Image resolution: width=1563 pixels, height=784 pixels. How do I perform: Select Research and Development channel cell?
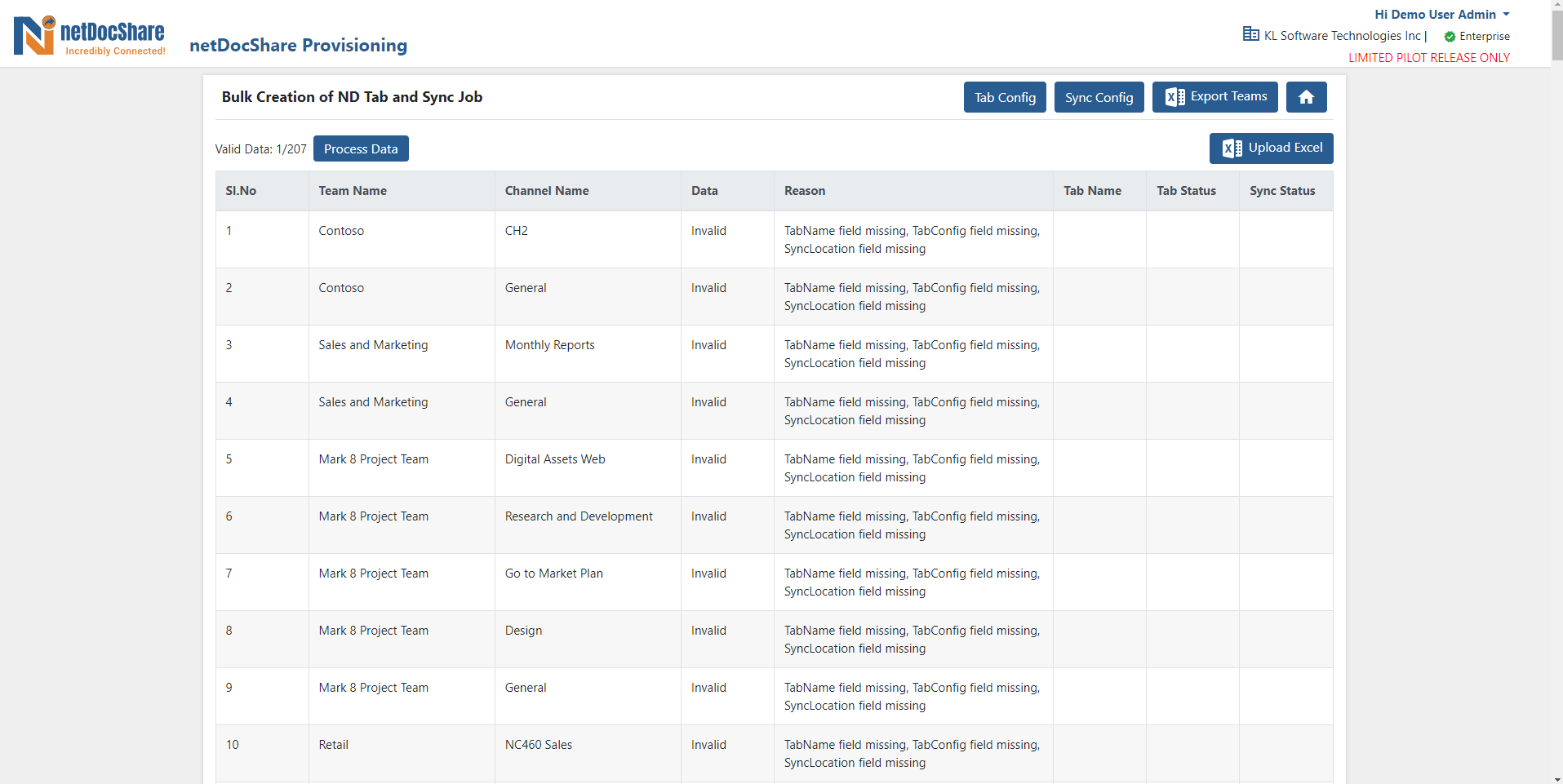(x=588, y=525)
